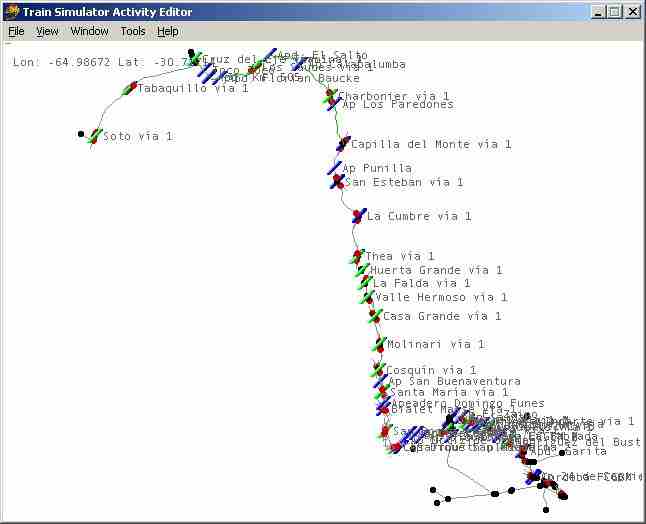This screenshot has width=646, height=524.
Task: Open the File menu
Action: pyautogui.click(x=16, y=31)
